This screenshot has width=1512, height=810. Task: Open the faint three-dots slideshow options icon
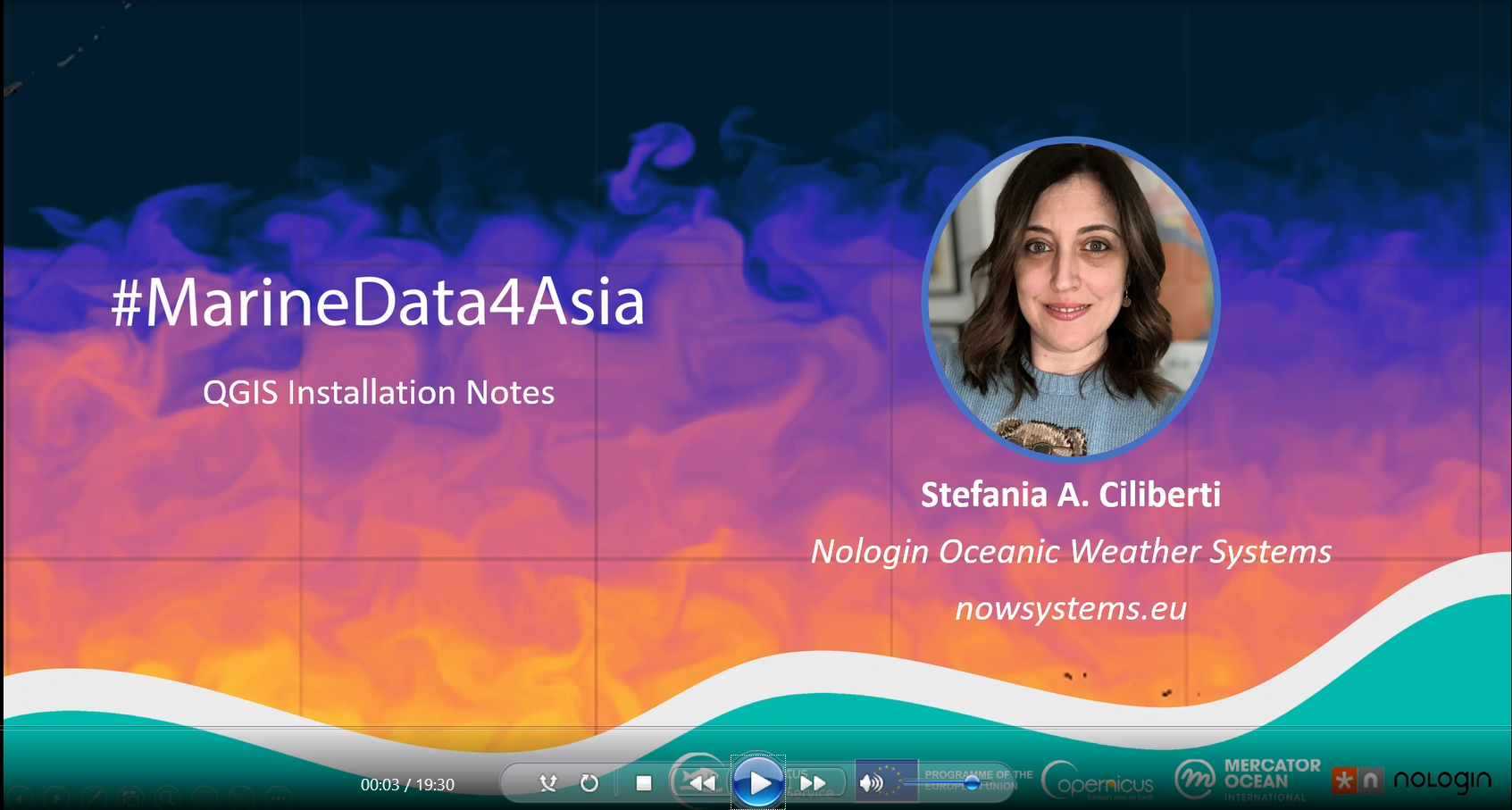point(279,797)
